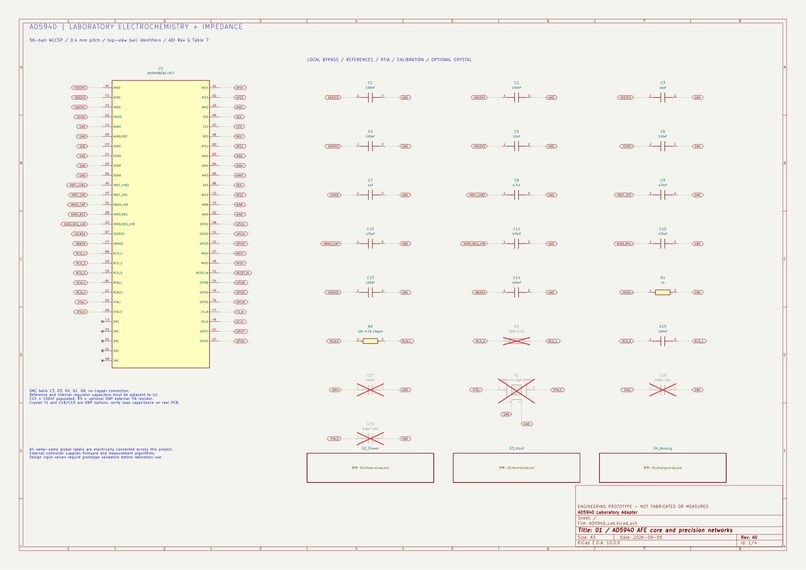Viewport: 806px width, 570px height.
Task: Click 'Date: 2026-09-05' in title block
Action: click(x=641, y=538)
